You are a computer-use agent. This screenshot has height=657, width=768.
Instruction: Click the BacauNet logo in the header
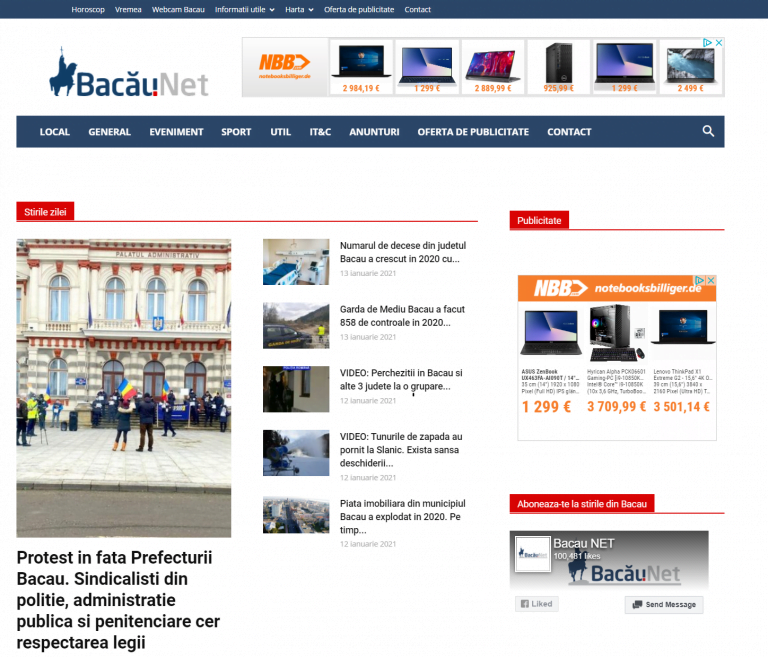[128, 73]
